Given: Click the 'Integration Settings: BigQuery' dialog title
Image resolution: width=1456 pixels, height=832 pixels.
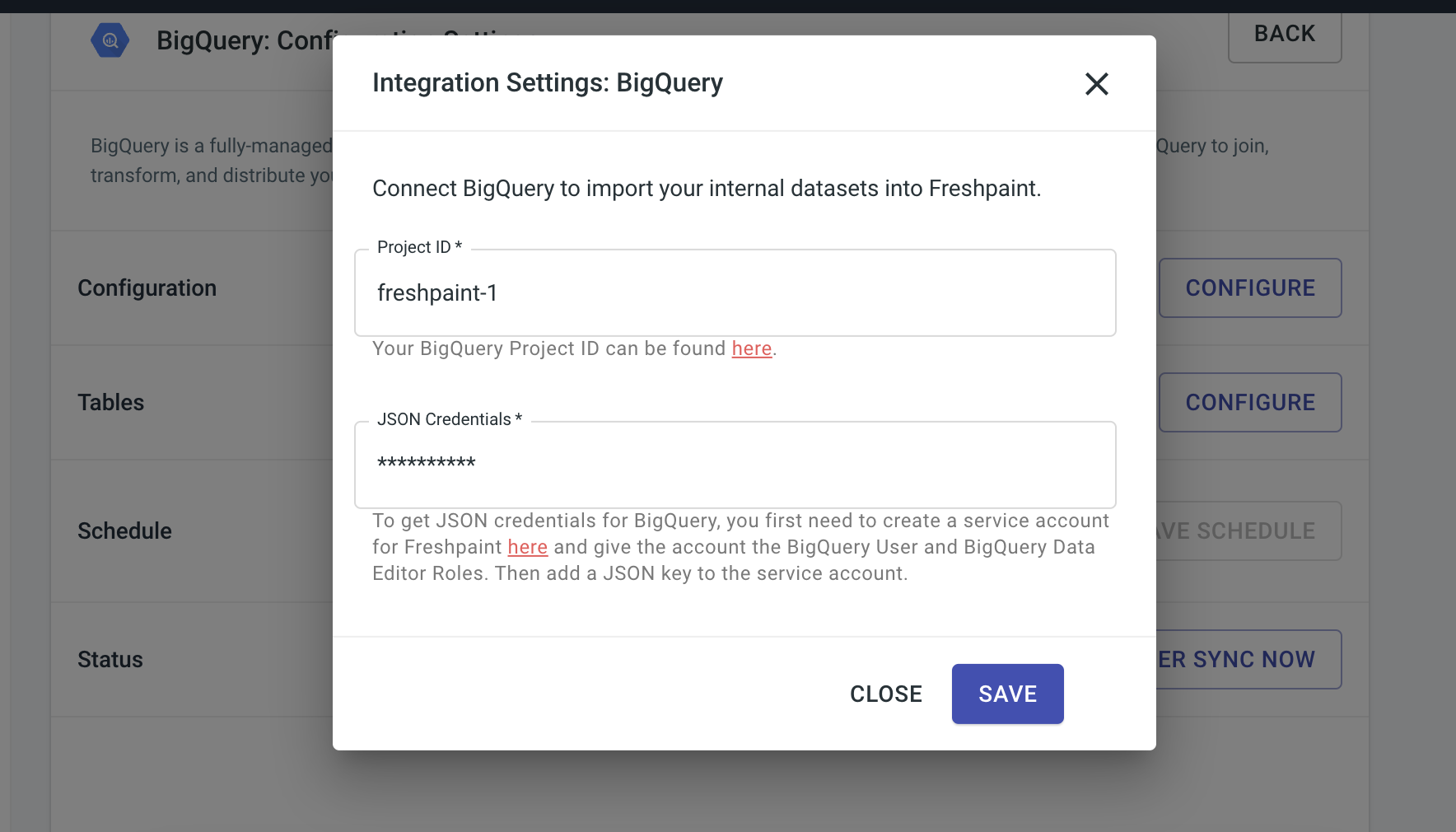Looking at the screenshot, I should coord(548,83).
